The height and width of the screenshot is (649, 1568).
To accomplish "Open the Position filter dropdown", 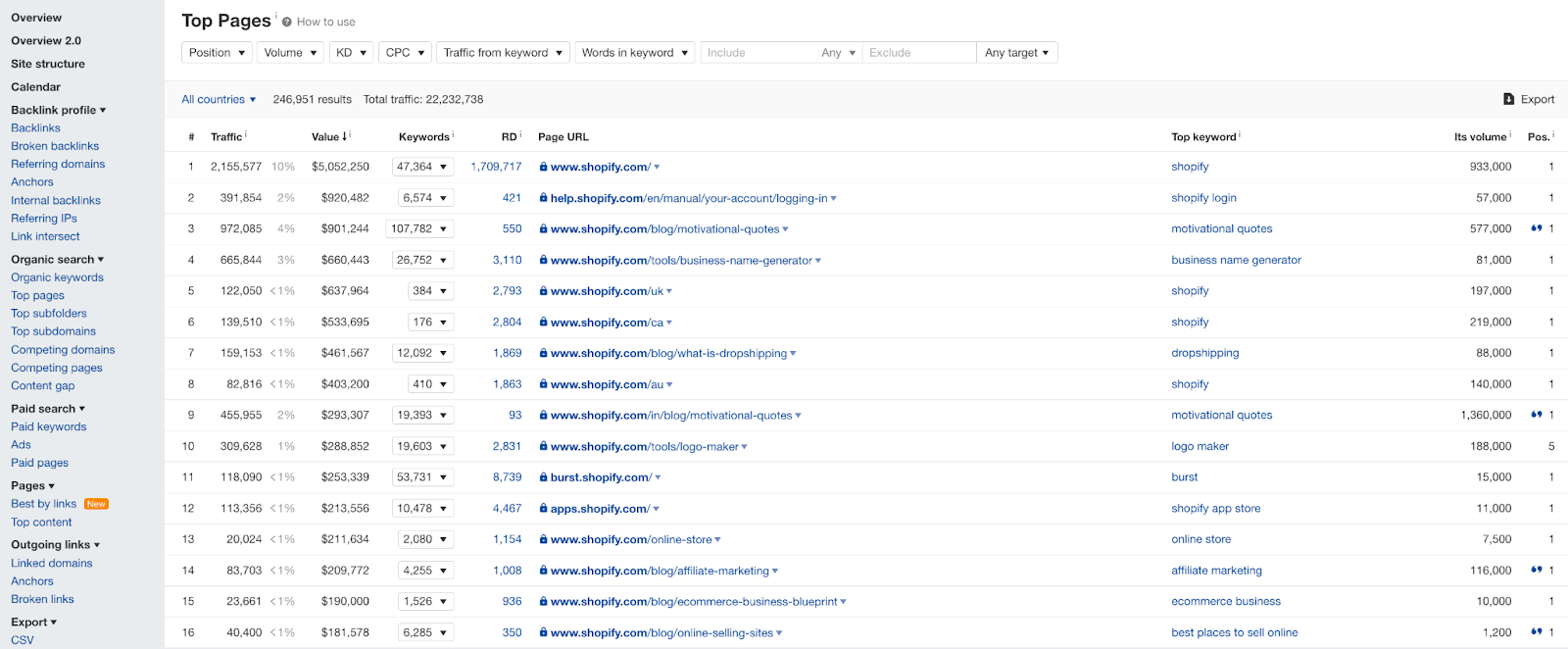I will [217, 53].
